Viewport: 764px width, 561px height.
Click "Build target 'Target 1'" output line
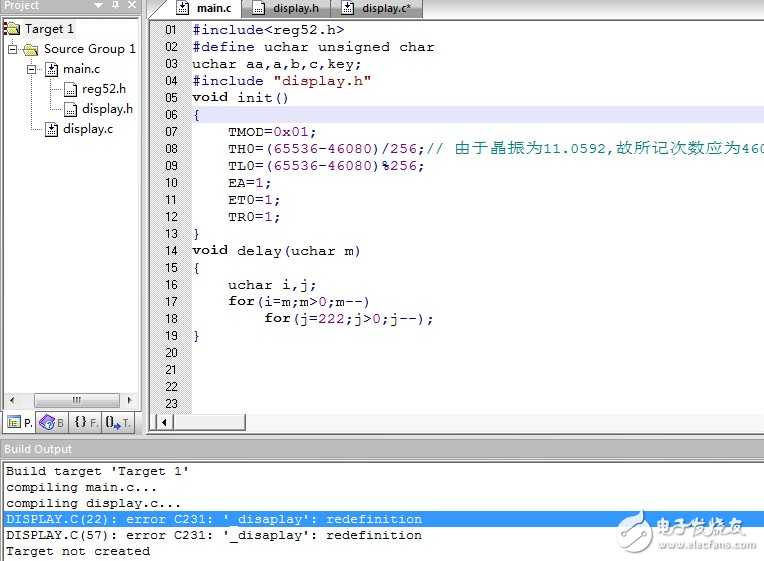point(97,471)
